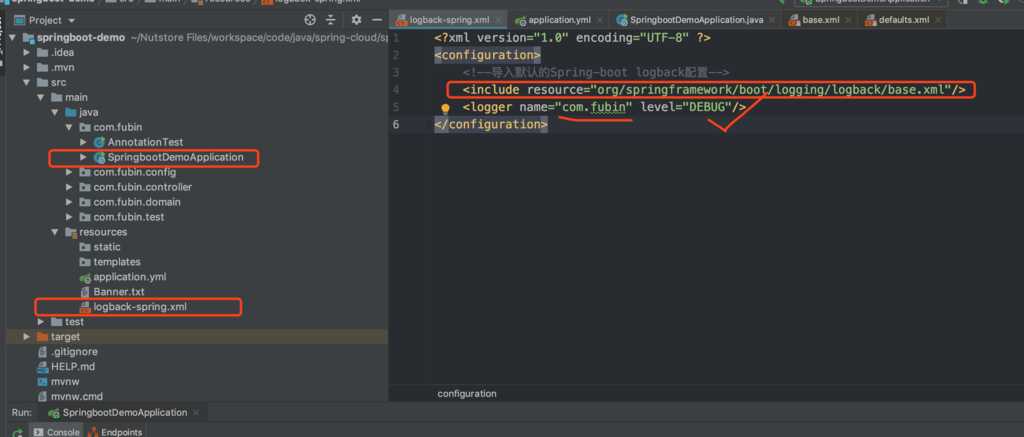The image size is (1024, 437).
Task: Open Project panel settings gear
Action: coord(357,20)
